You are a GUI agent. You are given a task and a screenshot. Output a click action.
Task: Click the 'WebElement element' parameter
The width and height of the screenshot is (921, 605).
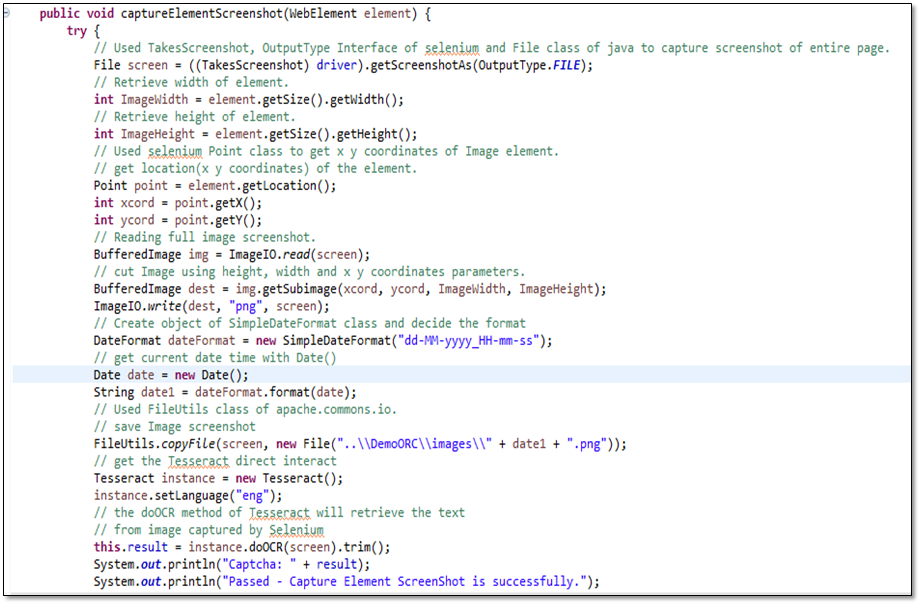(x=350, y=14)
